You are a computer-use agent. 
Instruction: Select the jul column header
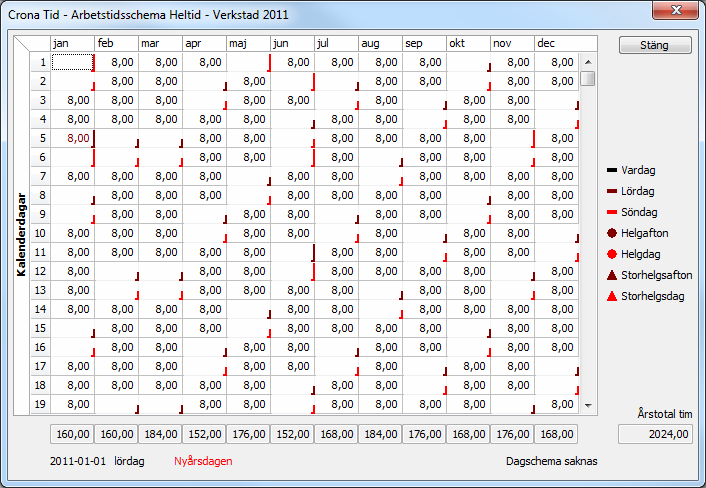tap(336, 44)
